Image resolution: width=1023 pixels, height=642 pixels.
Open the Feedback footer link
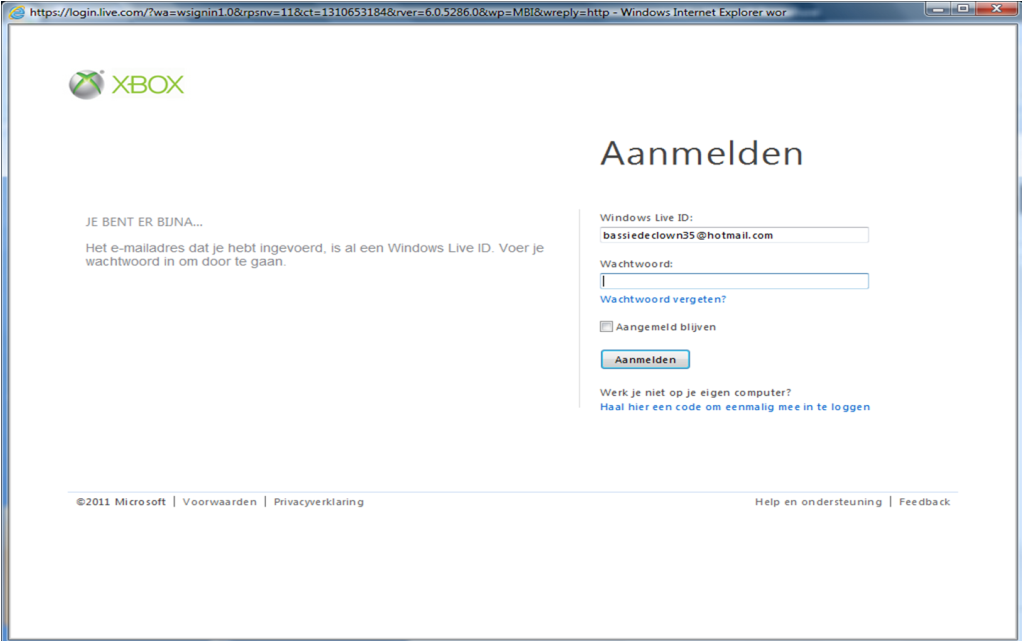point(924,502)
